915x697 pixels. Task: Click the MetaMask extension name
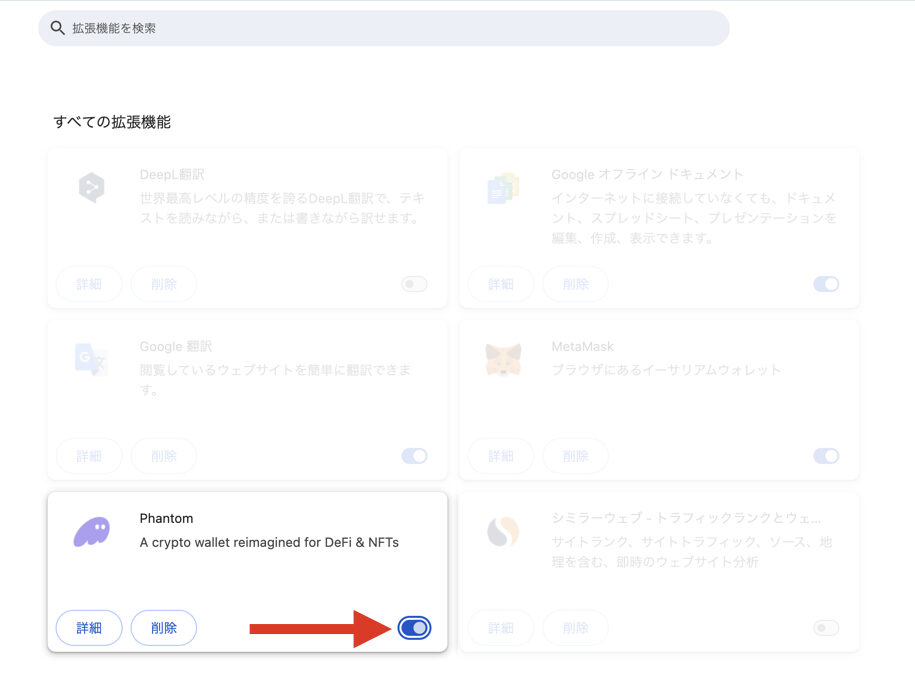coord(582,347)
